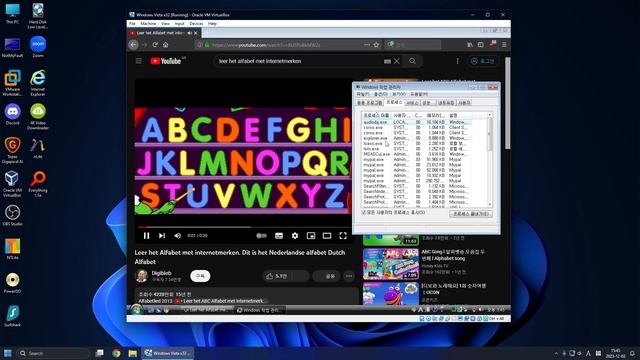Run search with magnifier button
This screenshot has height=360, width=640.
413,61
